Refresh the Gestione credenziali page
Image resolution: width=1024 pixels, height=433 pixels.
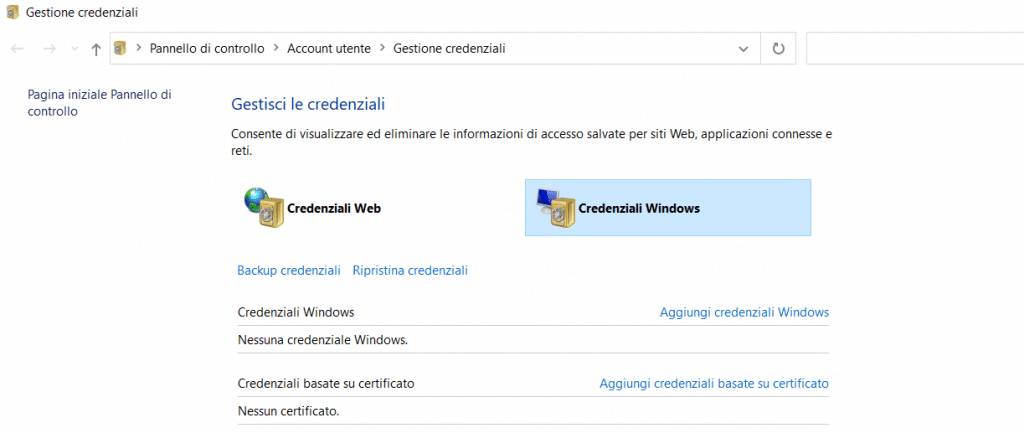(778, 48)
